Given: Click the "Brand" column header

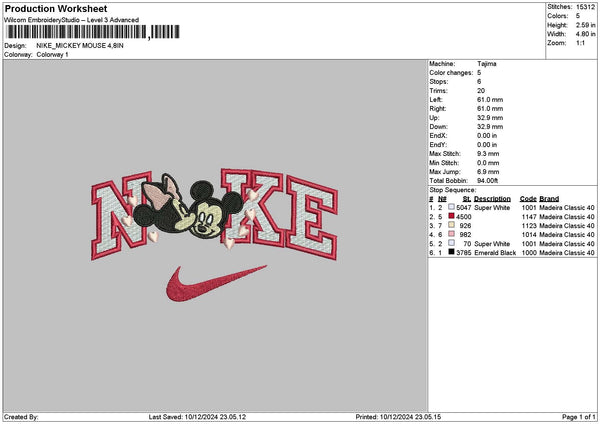Looking at the screenshot, I should coord(549,199).
